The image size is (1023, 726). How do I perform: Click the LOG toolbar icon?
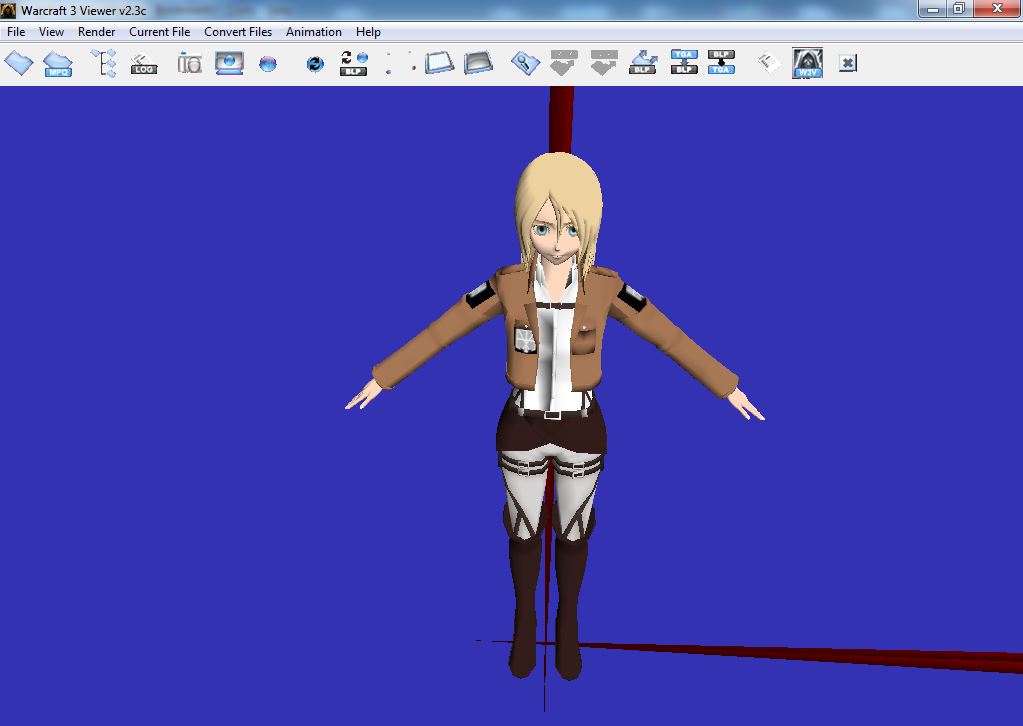[144, 64]
